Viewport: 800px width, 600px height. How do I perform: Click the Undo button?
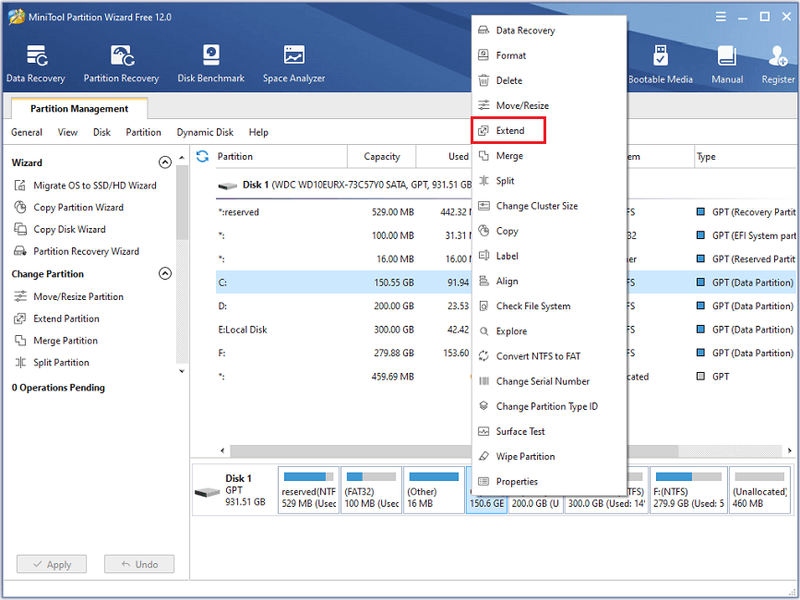coord(139,564)
